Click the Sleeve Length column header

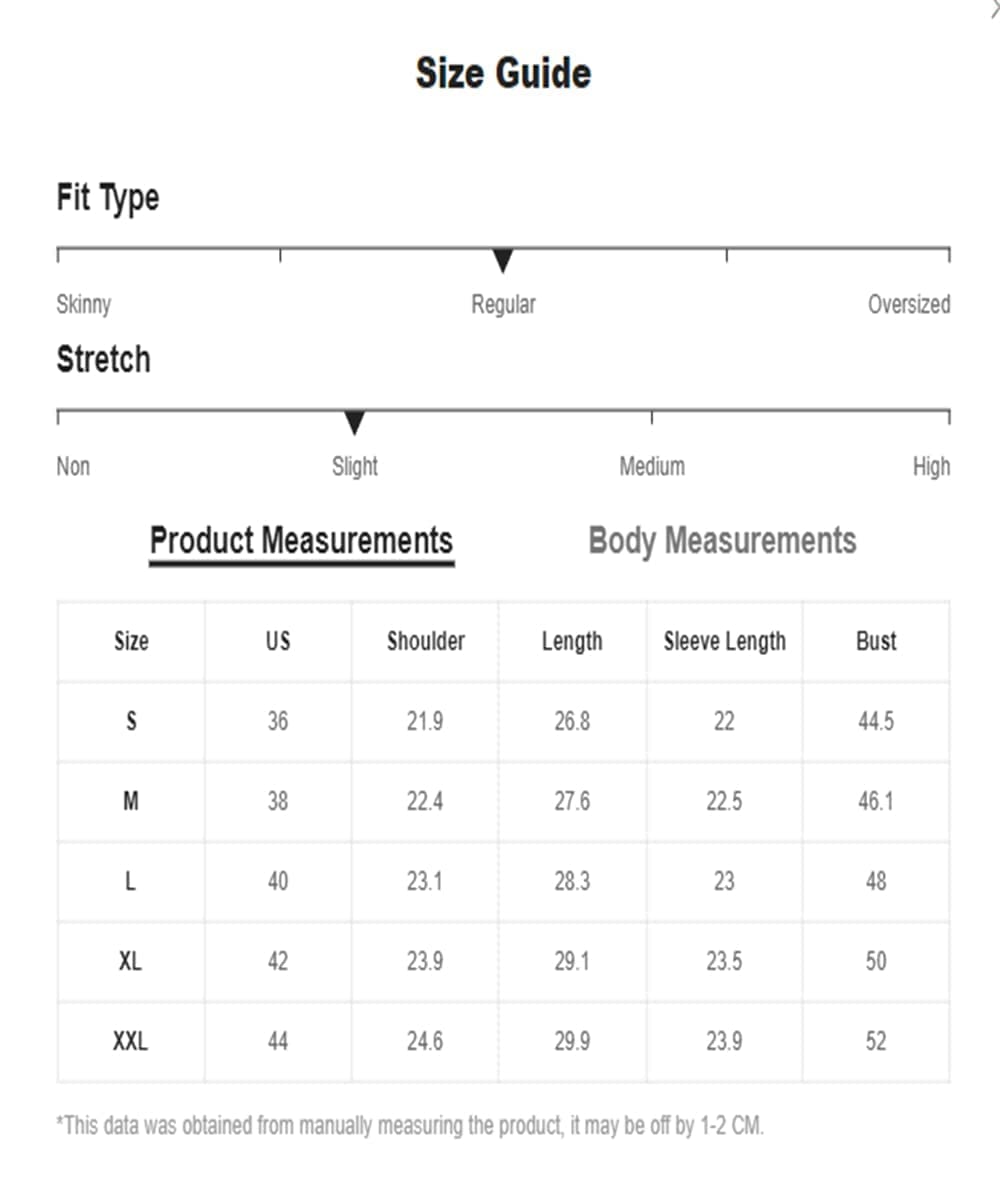click(725, 641)
